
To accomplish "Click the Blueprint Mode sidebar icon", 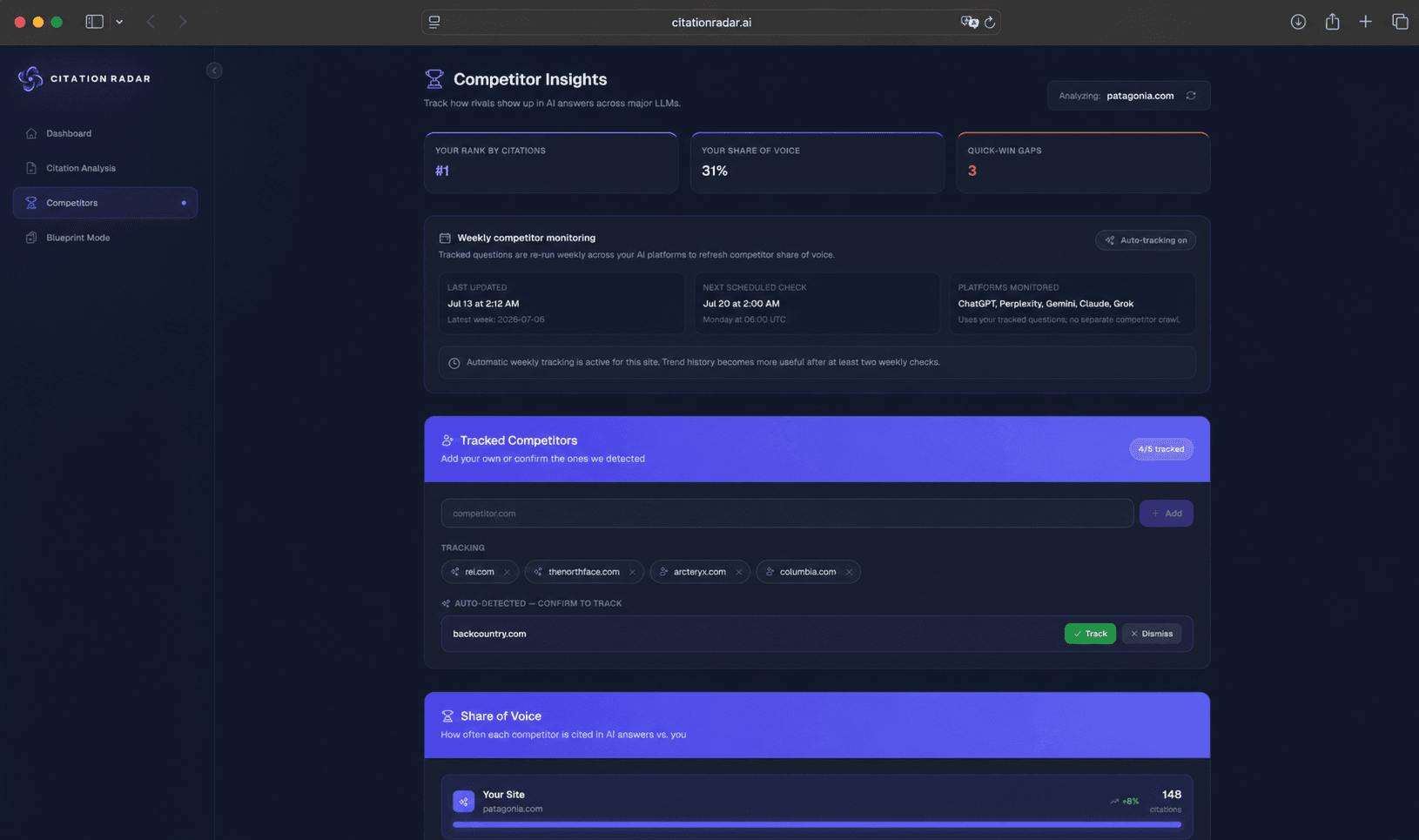I will tap(31, 238).
